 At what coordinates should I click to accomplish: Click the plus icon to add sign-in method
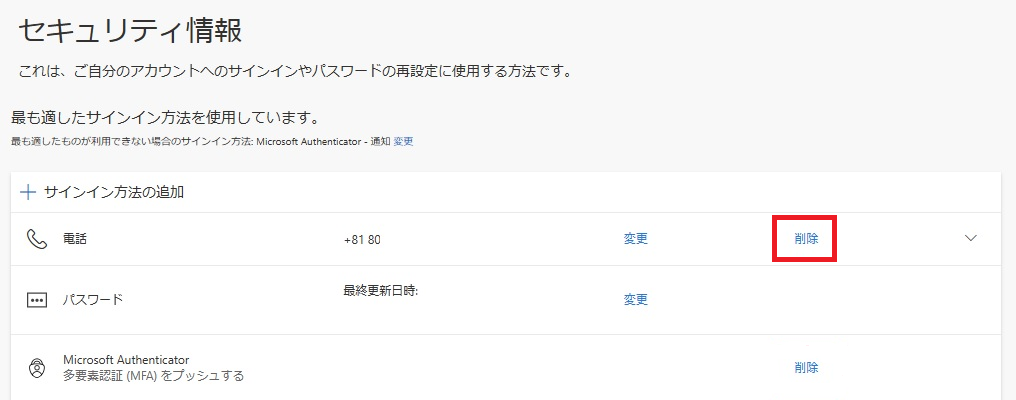pyautogui.click(x=28, y=192)
